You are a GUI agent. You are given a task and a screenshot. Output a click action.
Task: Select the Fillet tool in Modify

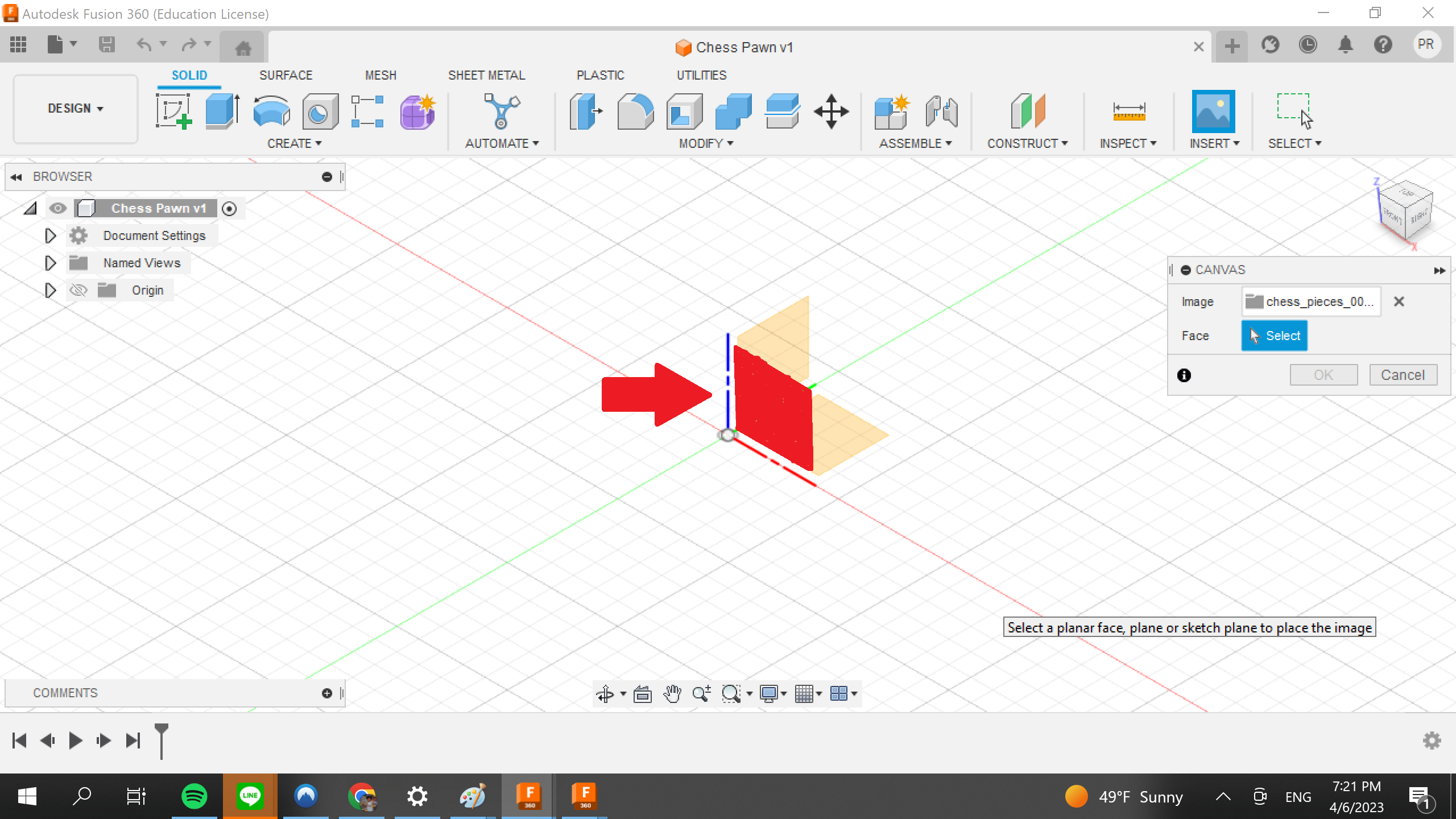point(636,111)
